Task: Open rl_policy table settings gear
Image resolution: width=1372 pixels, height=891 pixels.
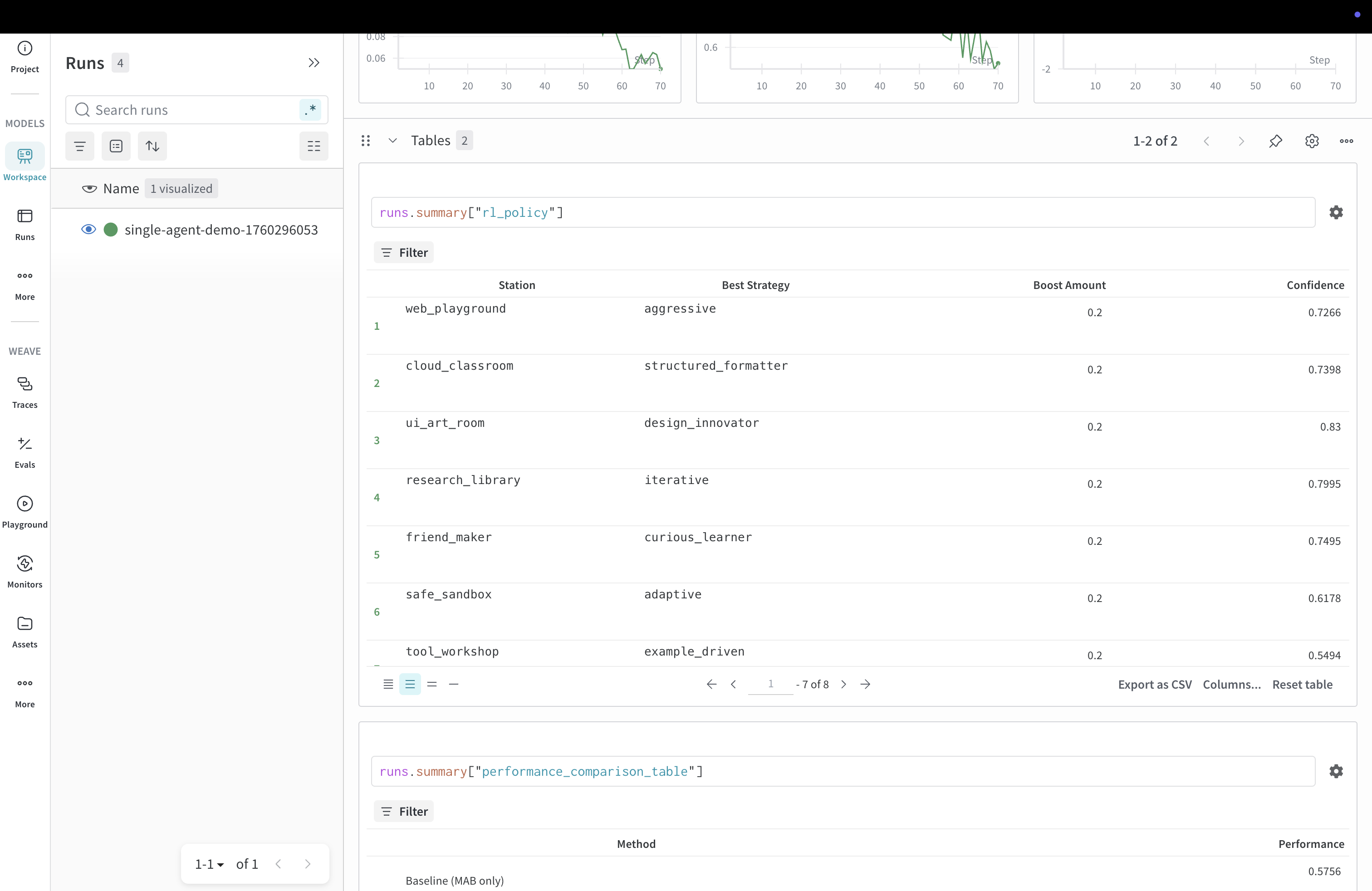Action: 1336,212
